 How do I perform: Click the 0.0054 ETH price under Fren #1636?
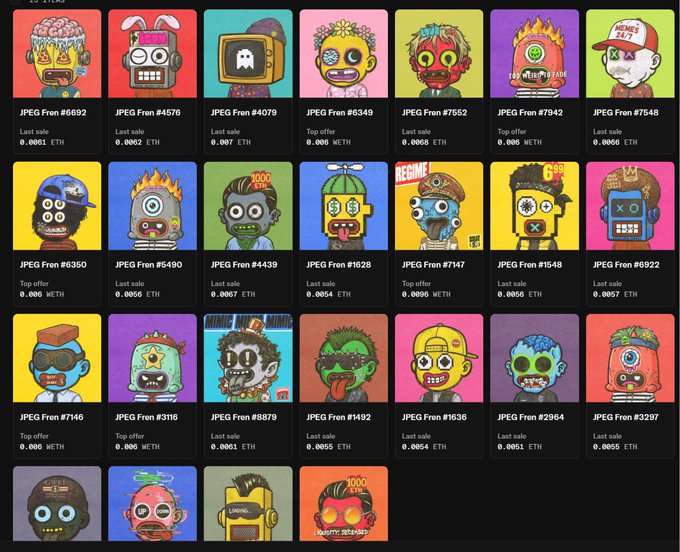pos(424,447)
